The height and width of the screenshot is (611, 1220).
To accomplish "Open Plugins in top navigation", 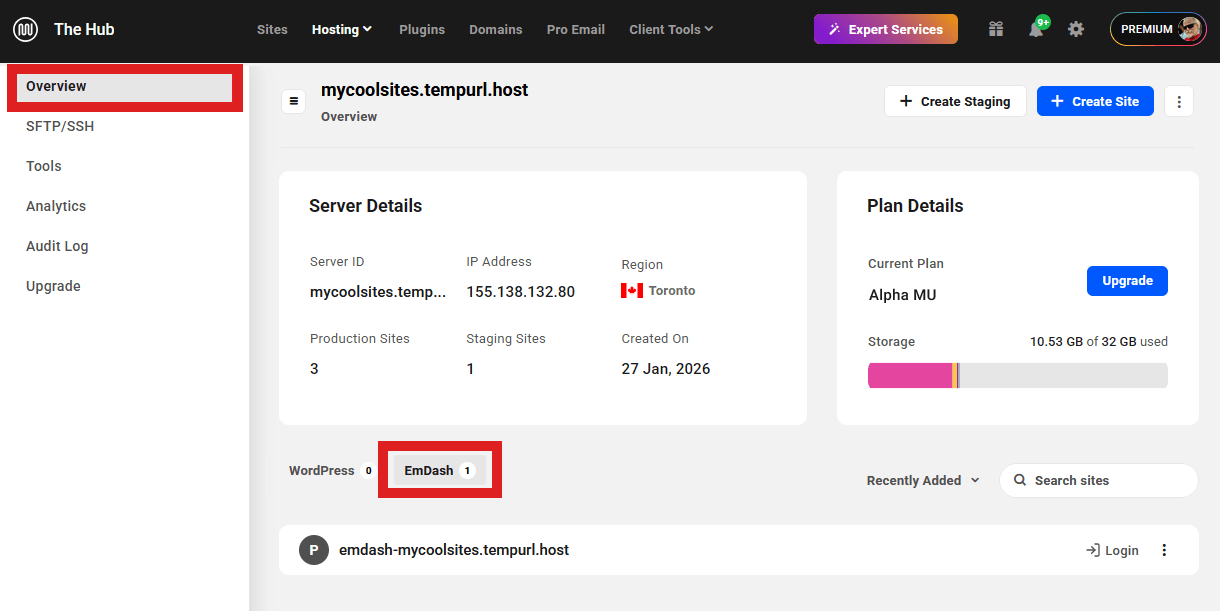I will coord(422,29).
